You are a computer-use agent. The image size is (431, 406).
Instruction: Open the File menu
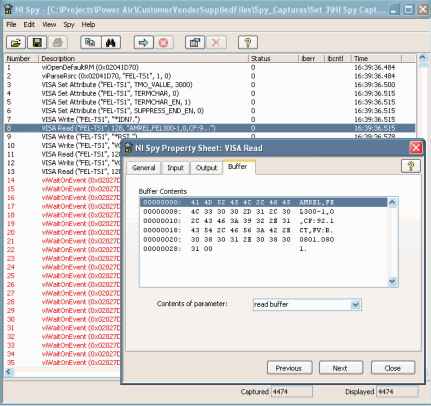coord(11,25)
